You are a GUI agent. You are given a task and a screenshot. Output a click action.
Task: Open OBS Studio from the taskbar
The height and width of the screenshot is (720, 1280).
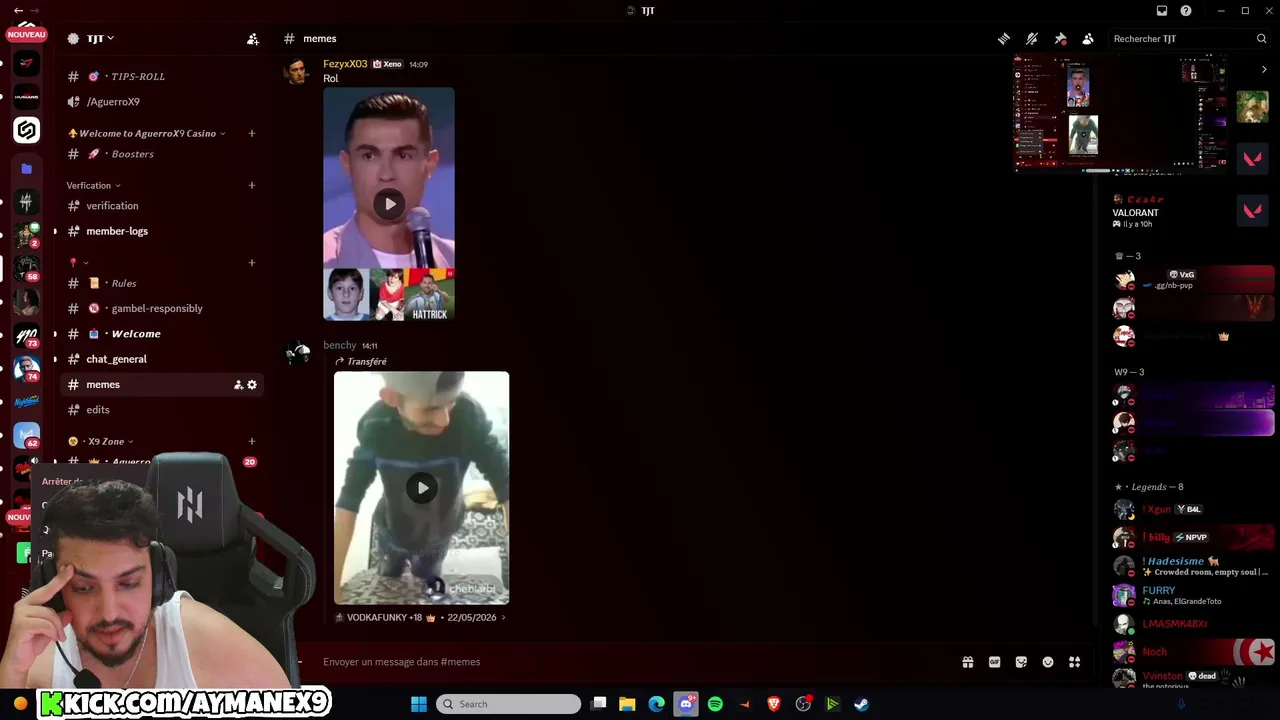coord(803,704)
